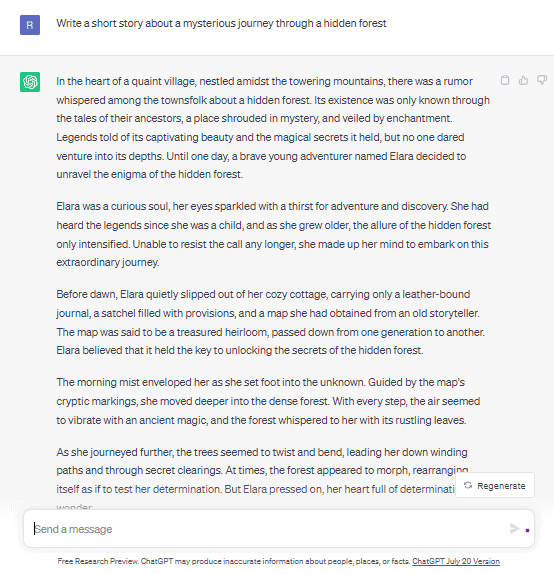Click the paragraph starting 'The morning mist enveloped'
The image size is (554, 574).
click(268, 401)
